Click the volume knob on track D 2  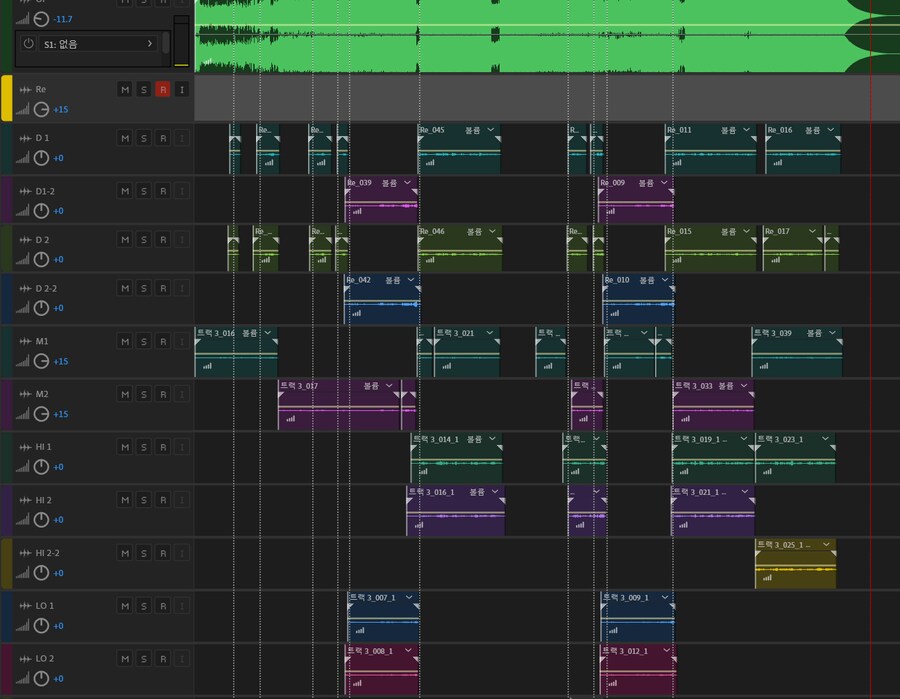[x=41, y=259]
